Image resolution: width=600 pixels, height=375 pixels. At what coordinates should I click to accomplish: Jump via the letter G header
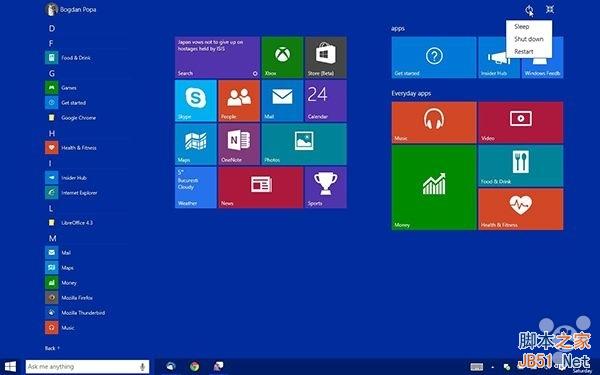52,73
